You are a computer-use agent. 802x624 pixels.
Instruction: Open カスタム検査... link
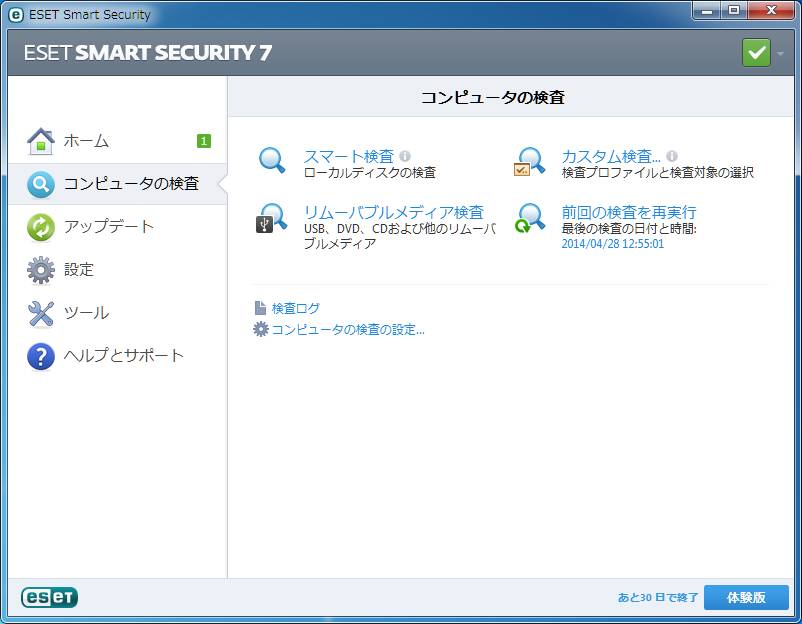pyautogui.click(x=611, y=155)
